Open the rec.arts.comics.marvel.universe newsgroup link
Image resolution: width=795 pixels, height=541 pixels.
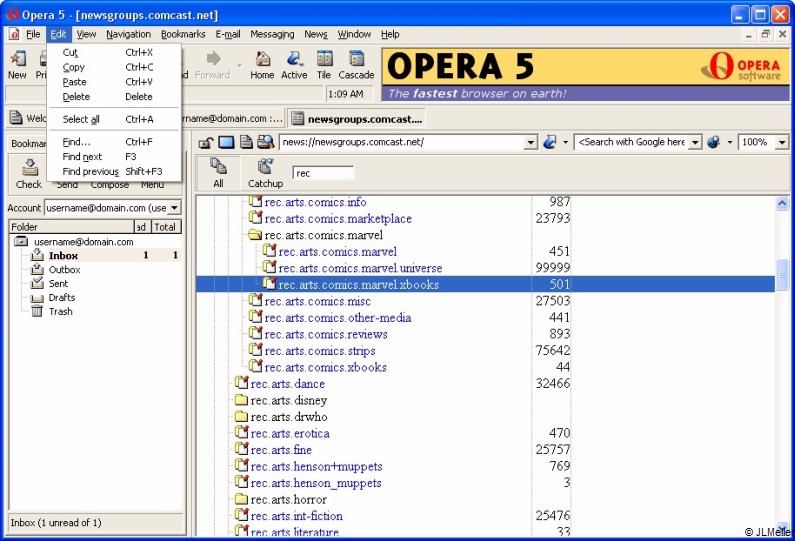[x=360, y=268]
